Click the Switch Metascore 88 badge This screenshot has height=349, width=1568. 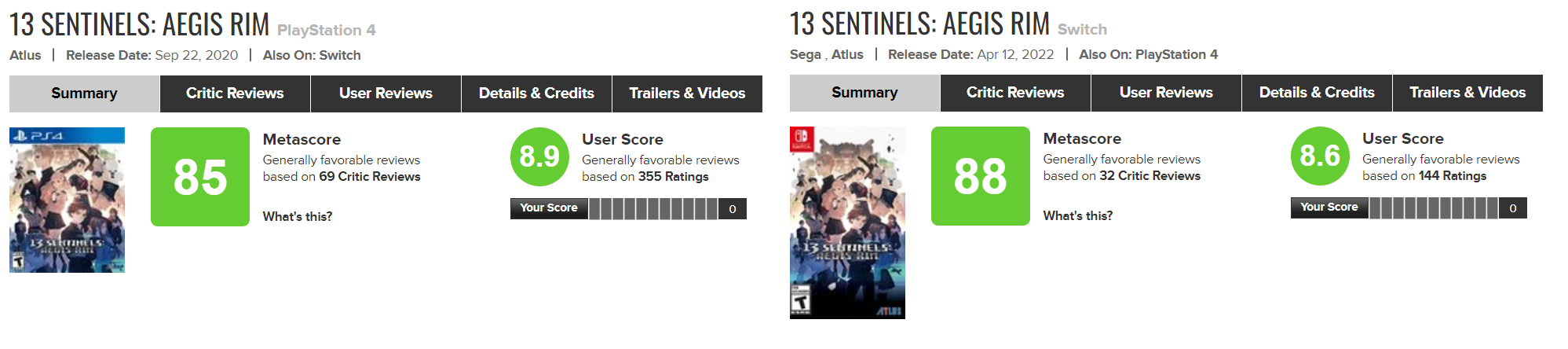[980, 176]
